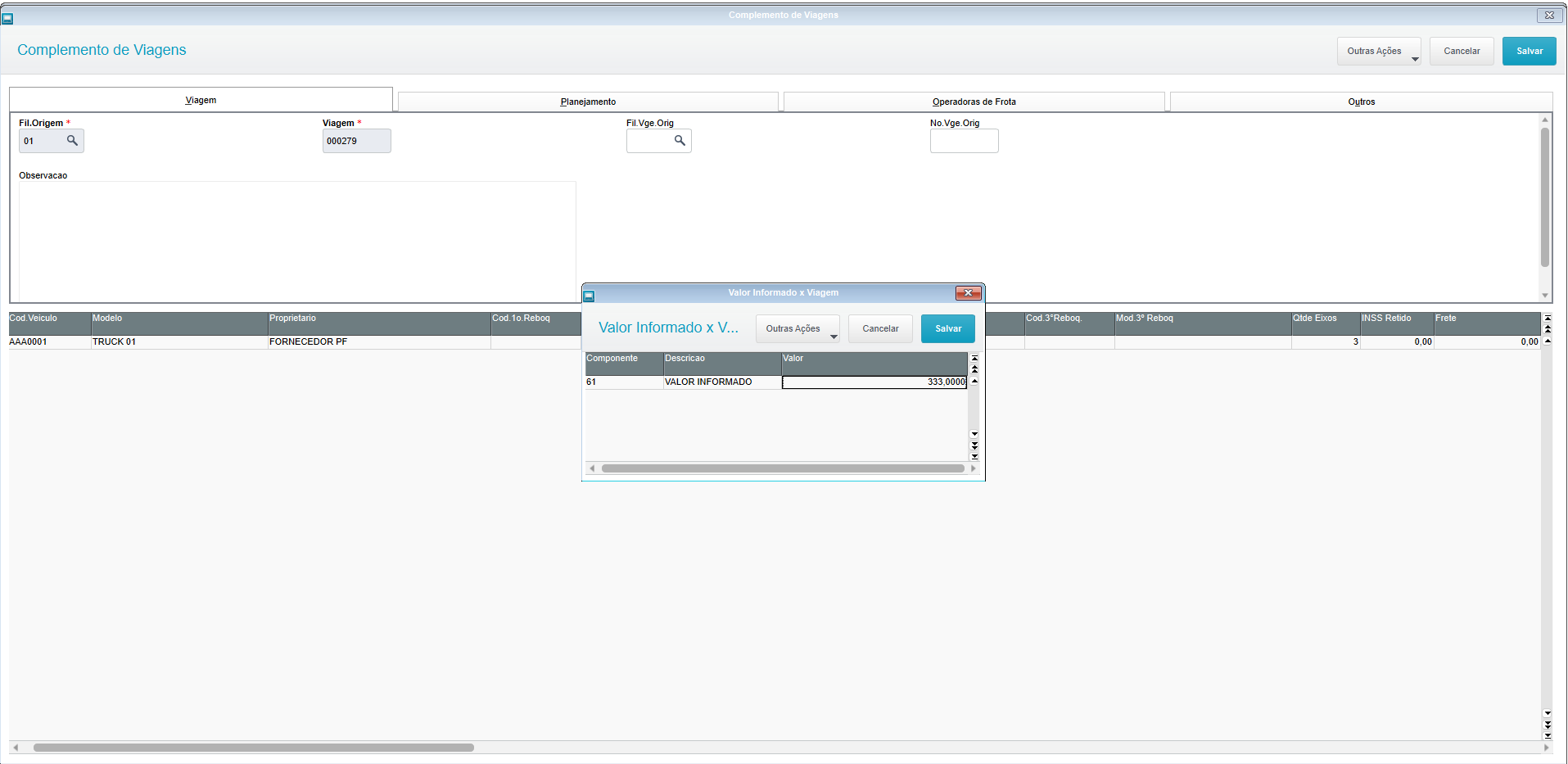
Task: Click the Fil.Vge.Orig search magnifier icon
Action: point(680,141)
